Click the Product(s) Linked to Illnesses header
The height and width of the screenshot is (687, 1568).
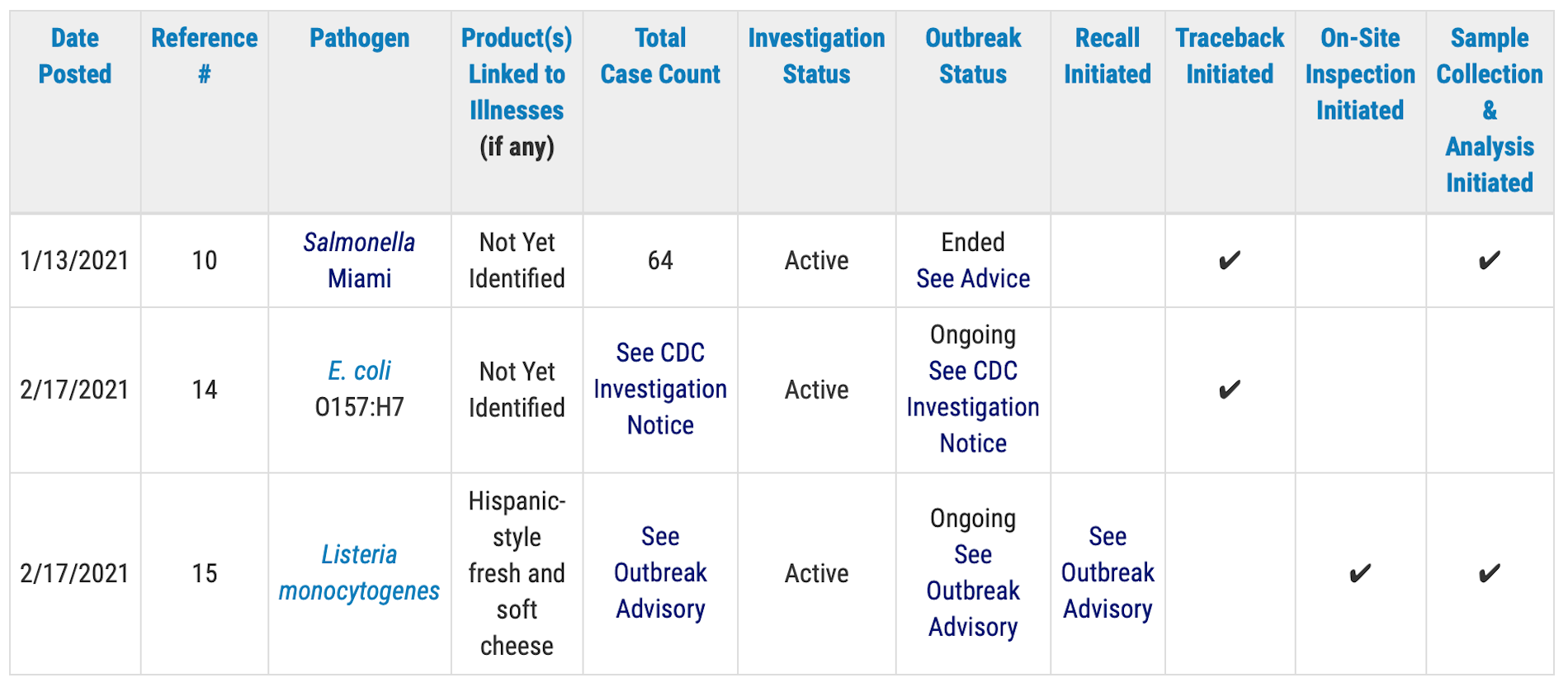pos(517,74)
